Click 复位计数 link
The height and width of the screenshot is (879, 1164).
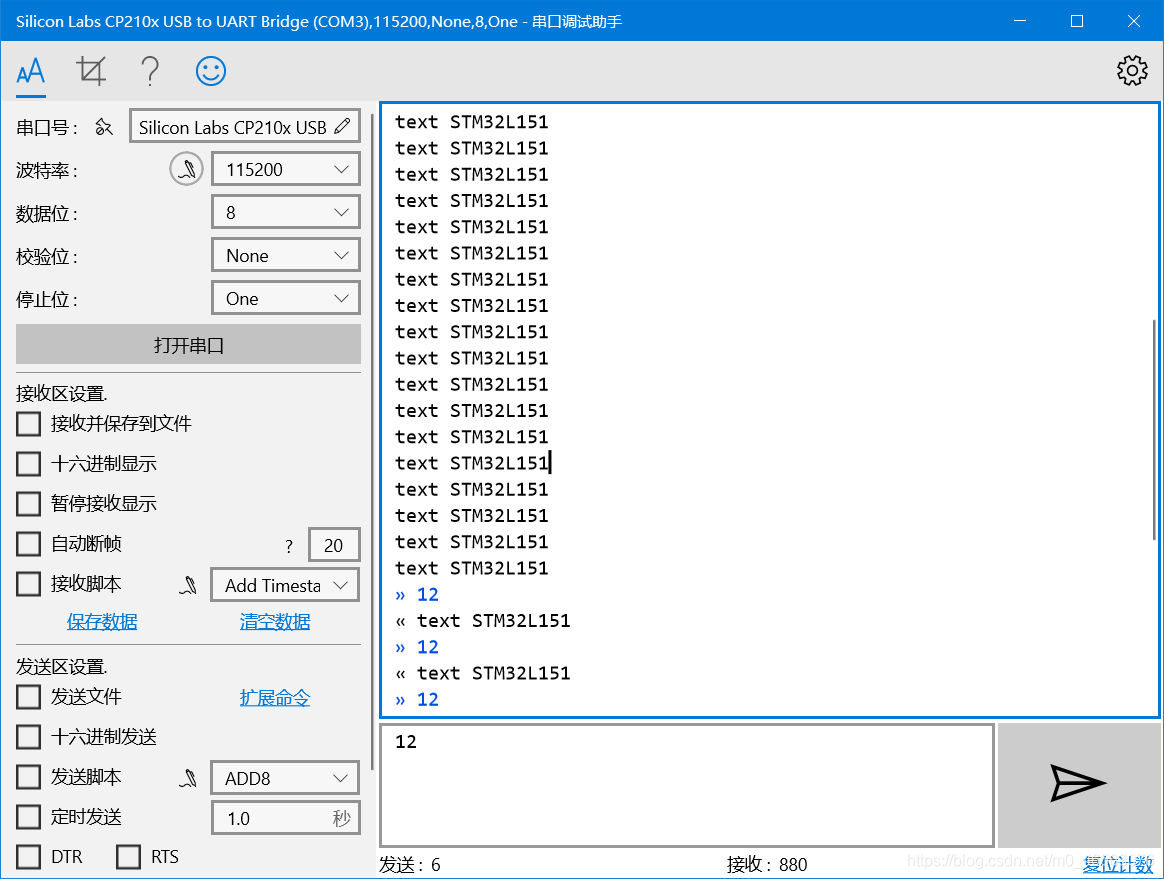point(1118,865)
